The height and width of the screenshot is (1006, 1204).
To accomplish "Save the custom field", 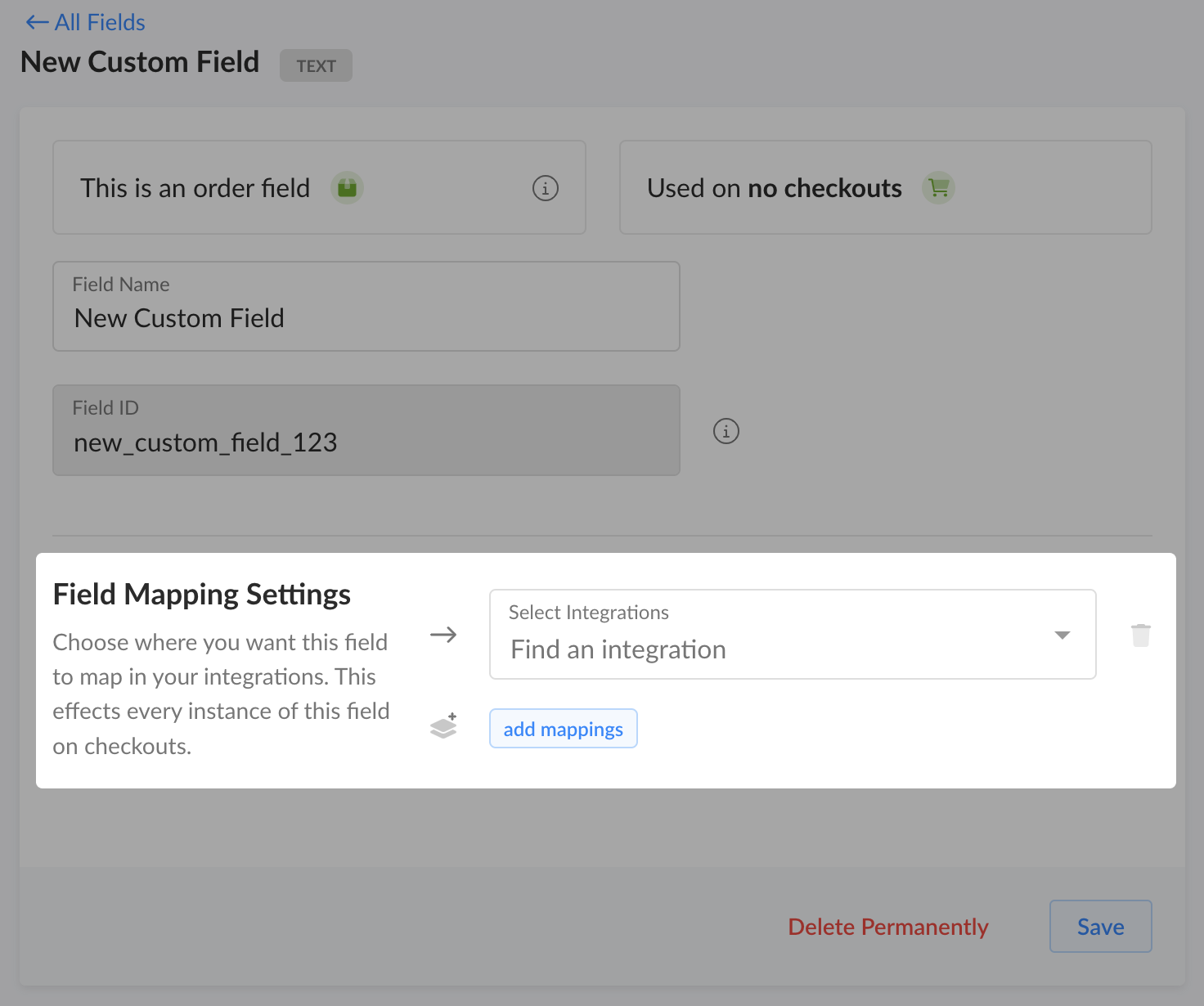I will tap(1101, 927).
